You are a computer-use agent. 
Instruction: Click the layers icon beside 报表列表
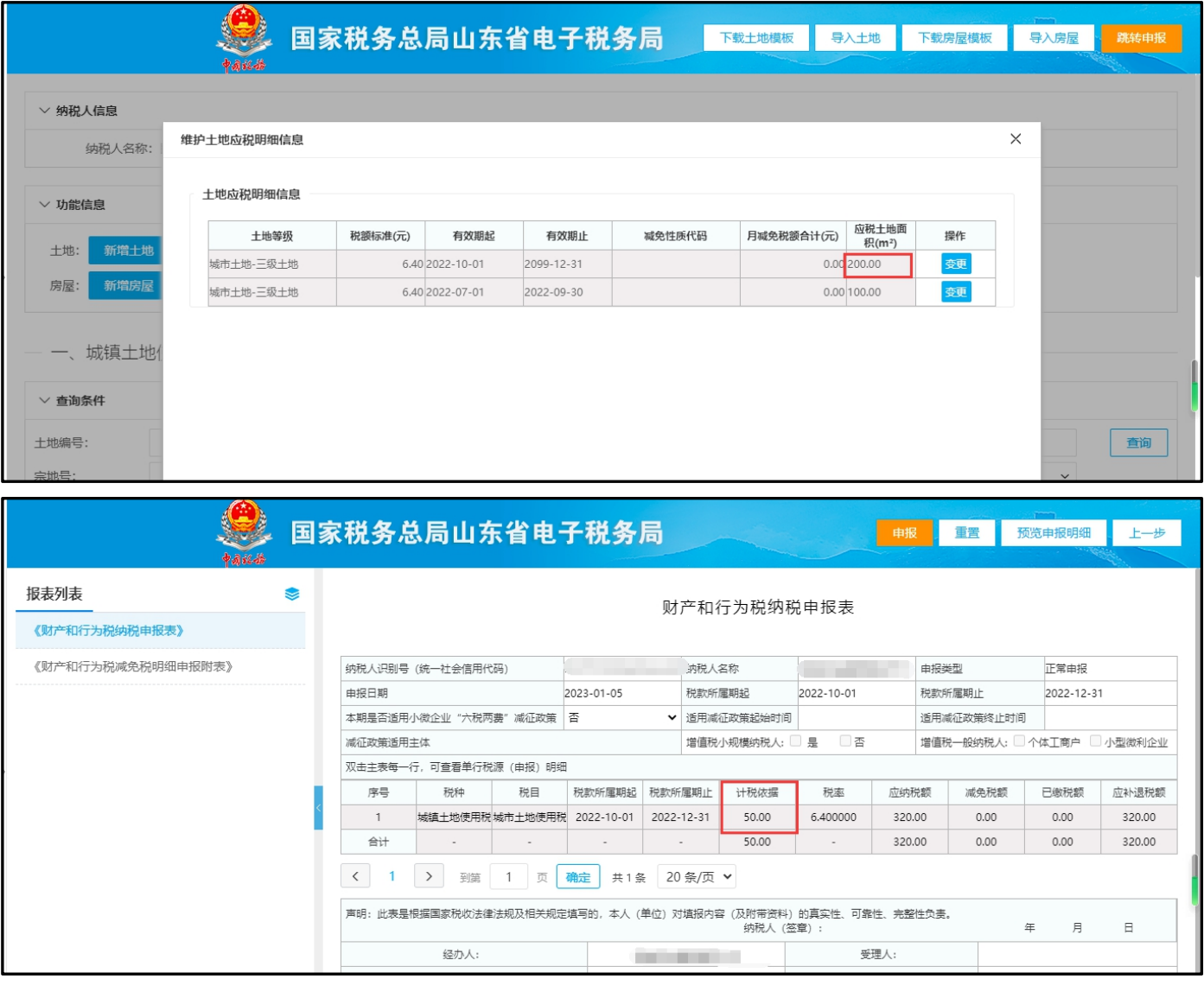[292, 594]
